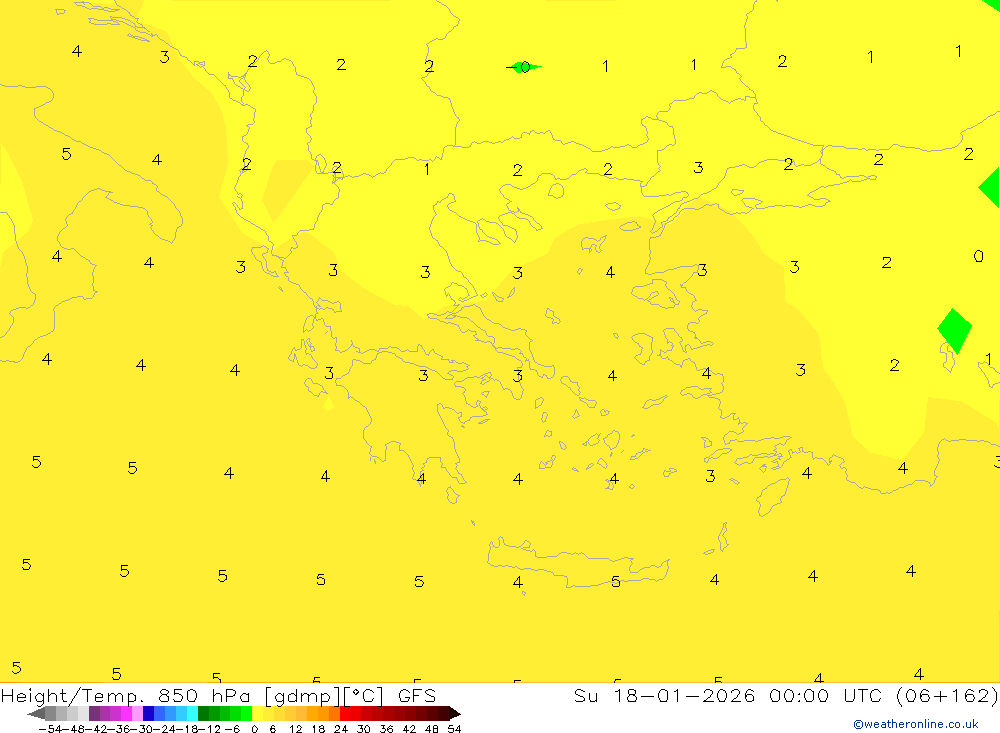Click the '24' legend scale label
Viewport: 1000px width, 733px height.
(x=341, y=729)
